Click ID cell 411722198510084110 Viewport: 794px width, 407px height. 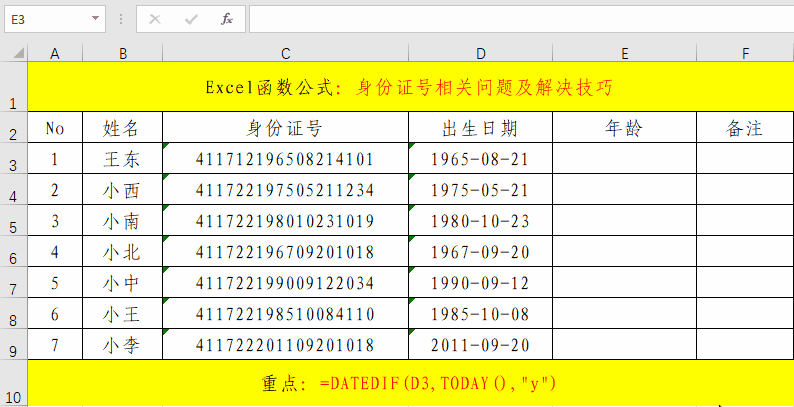(x=286, y=313)
